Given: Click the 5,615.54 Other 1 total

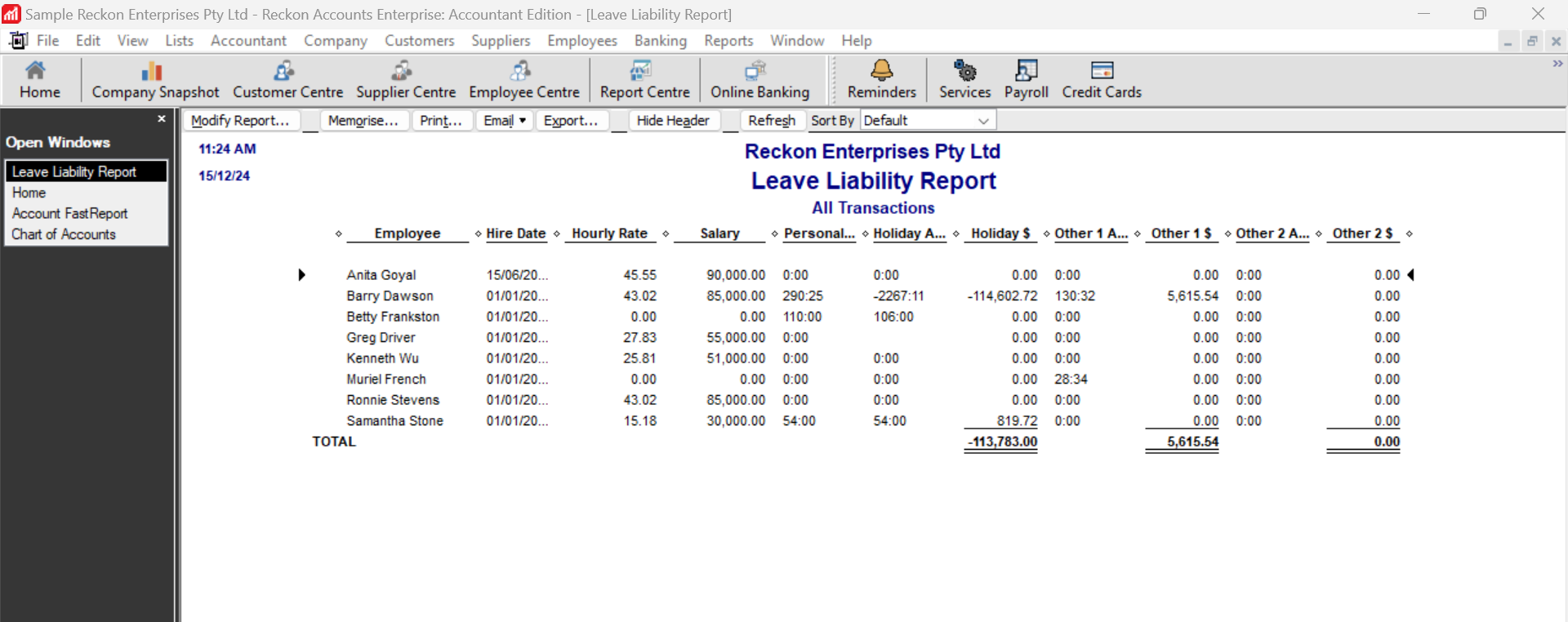Looking at the screenshot, I should tap(1192, 442).
